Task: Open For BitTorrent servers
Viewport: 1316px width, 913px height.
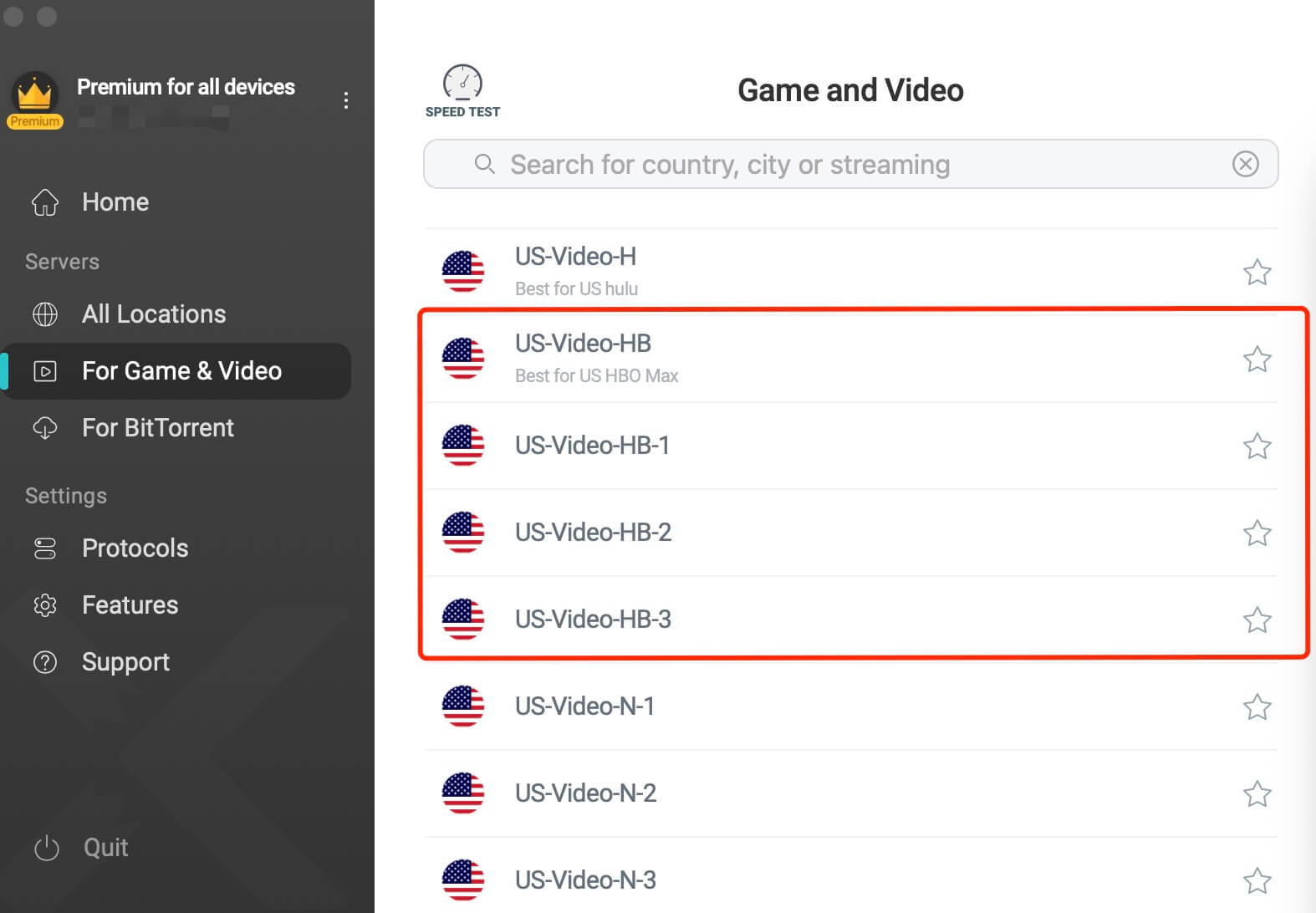Action: pyautogui.click(x=176, y=428)
